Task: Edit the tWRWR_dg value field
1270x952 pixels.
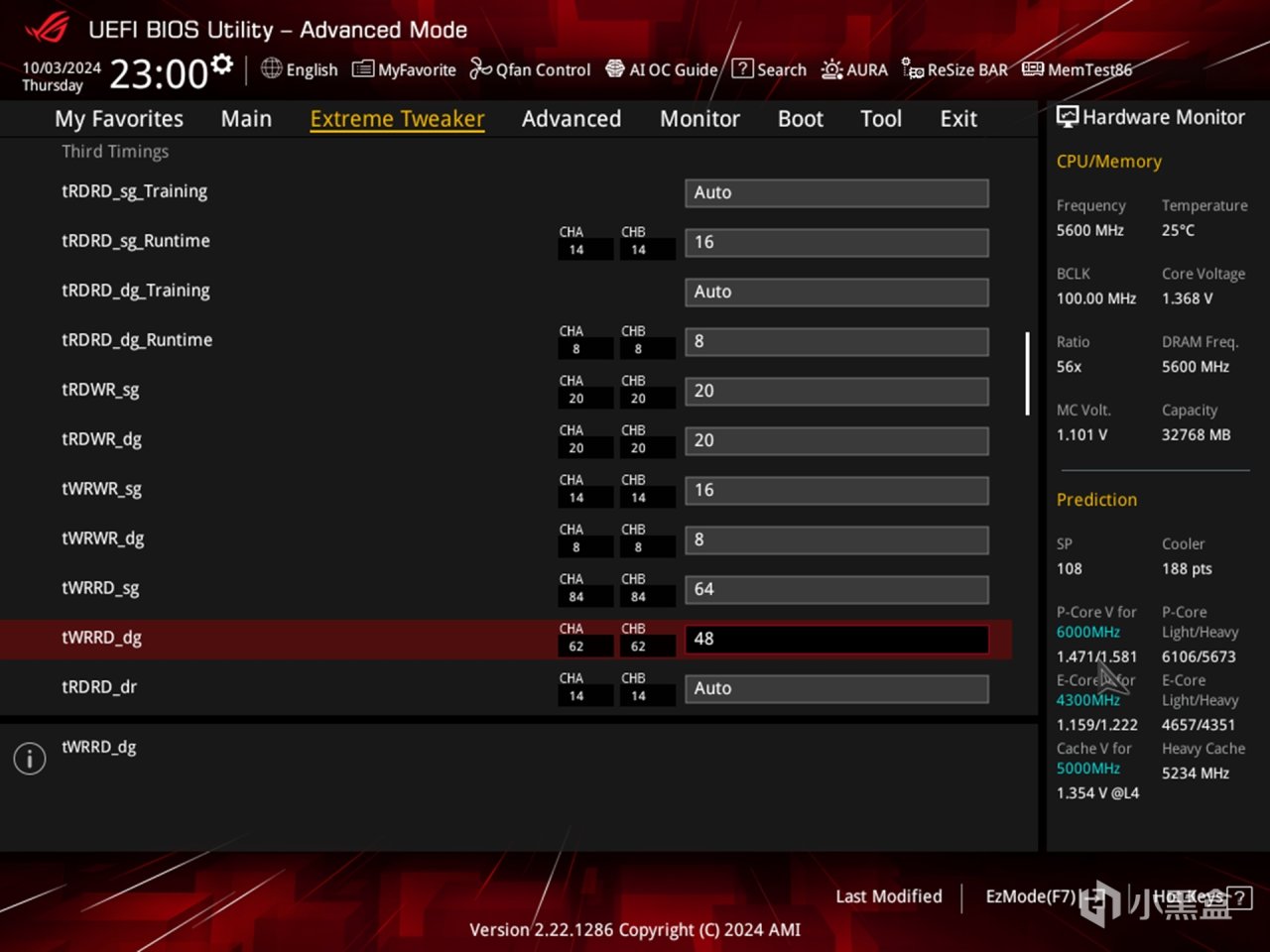Action: coord(836,539)
